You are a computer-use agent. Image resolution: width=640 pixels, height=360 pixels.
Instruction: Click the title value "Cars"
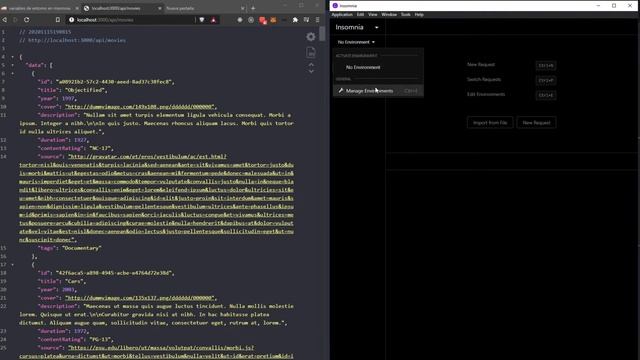click(x=74, y=281)
